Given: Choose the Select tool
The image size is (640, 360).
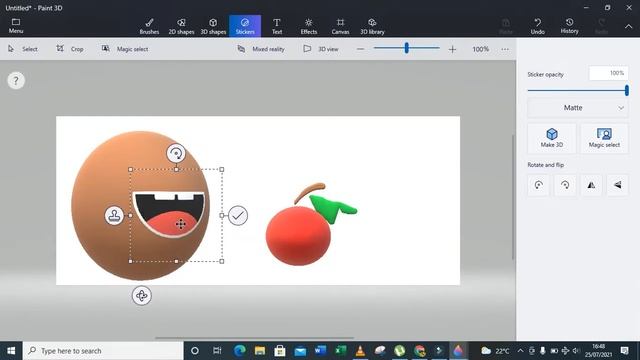Looking at the screenshot, I should click(23, 49).
